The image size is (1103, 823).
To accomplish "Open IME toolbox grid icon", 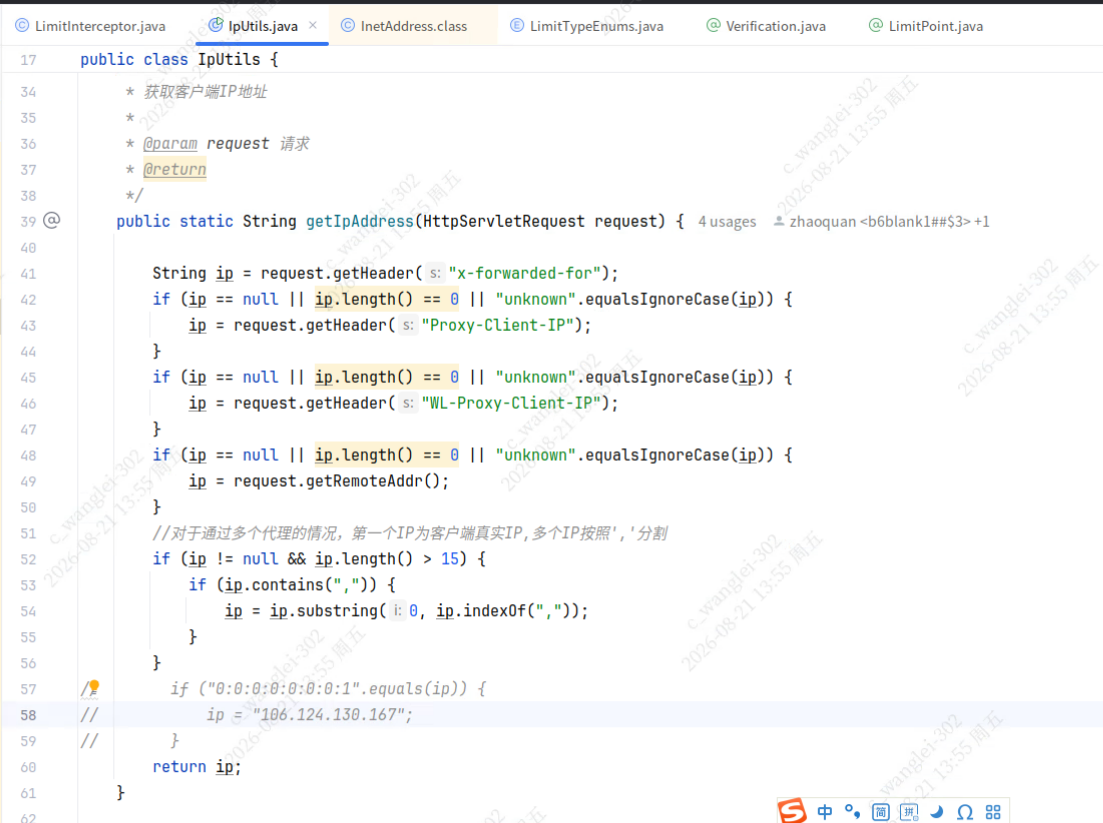I will pyautogui.click(x=993, y=812).
